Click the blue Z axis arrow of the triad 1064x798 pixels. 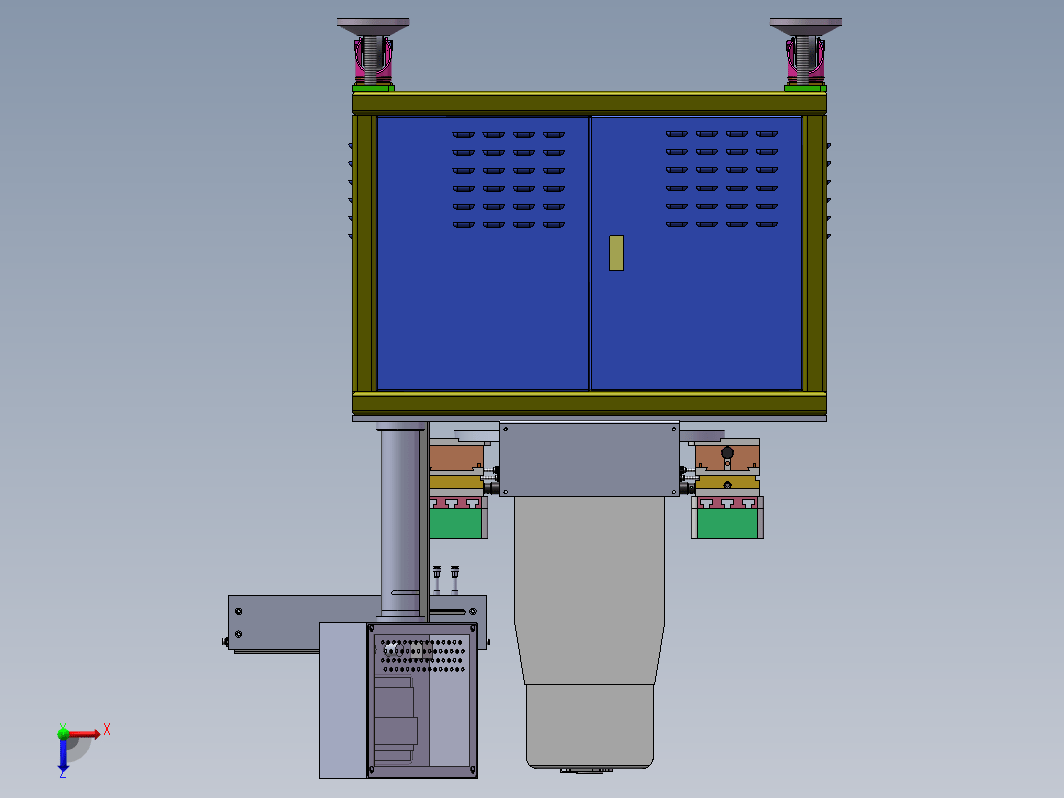(x=63, y=755)
